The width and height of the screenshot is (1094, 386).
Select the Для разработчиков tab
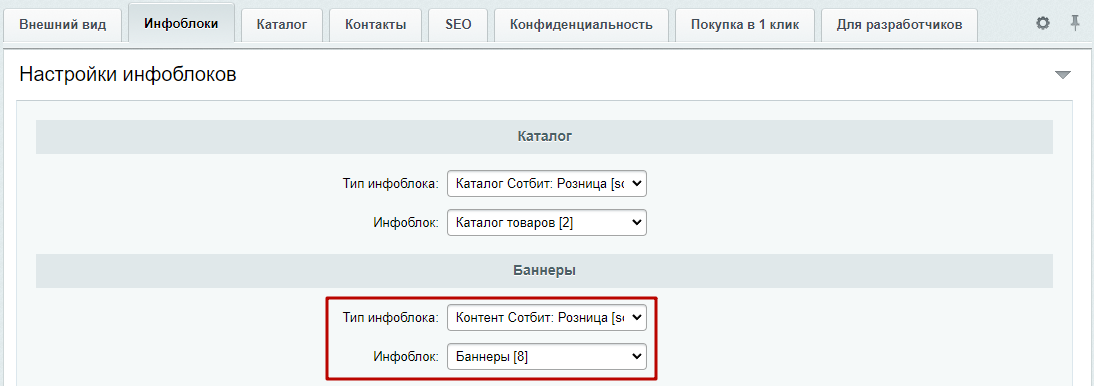pos(899,25)
